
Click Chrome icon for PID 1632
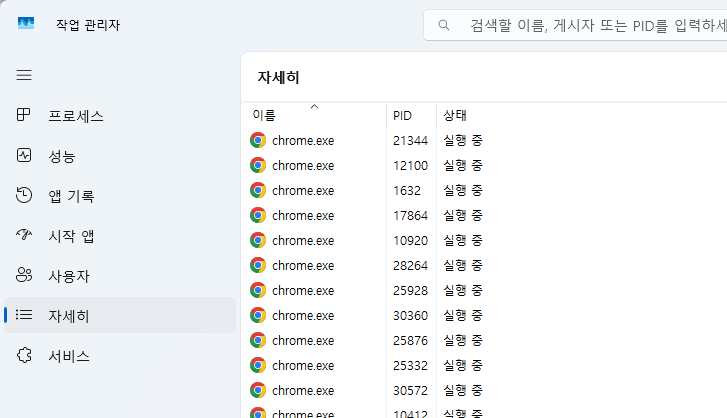(x=258, y=190)
